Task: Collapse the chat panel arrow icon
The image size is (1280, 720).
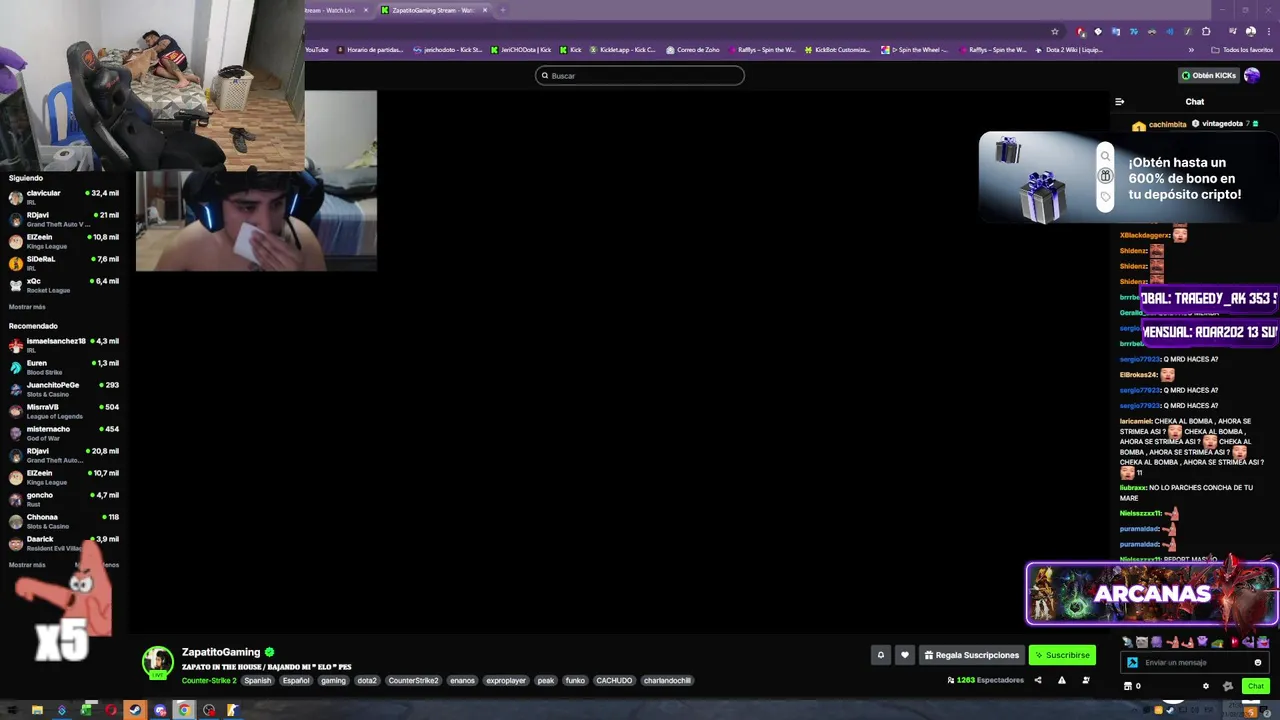Action: [x=1120, y=101]
